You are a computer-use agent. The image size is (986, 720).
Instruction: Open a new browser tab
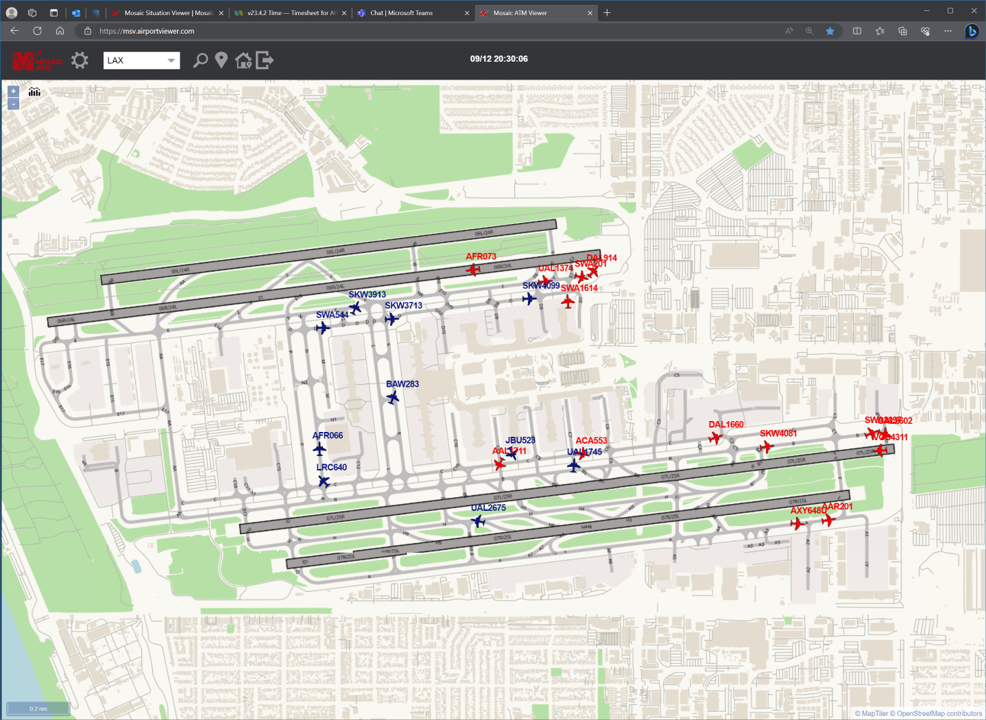[607, 13]
